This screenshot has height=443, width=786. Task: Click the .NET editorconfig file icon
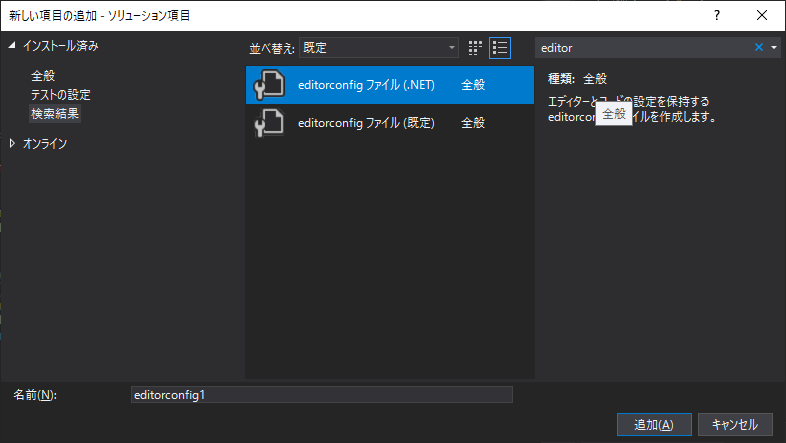tap(269, 85)
